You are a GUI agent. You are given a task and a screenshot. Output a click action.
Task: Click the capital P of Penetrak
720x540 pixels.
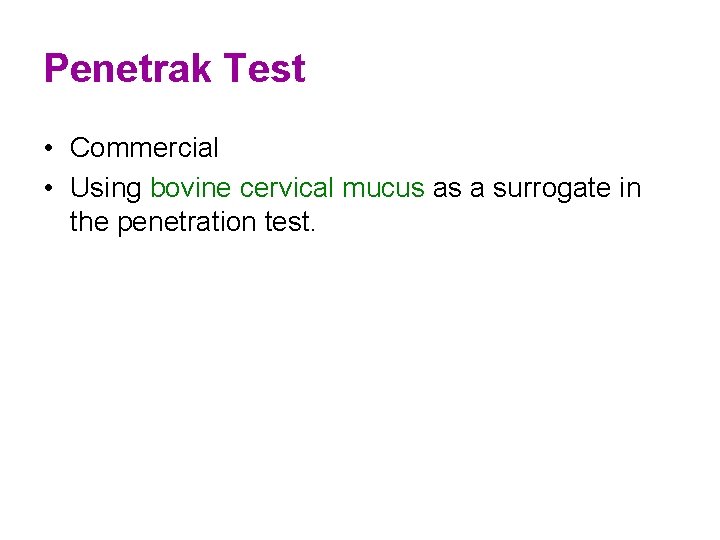[x=56, y=68]
